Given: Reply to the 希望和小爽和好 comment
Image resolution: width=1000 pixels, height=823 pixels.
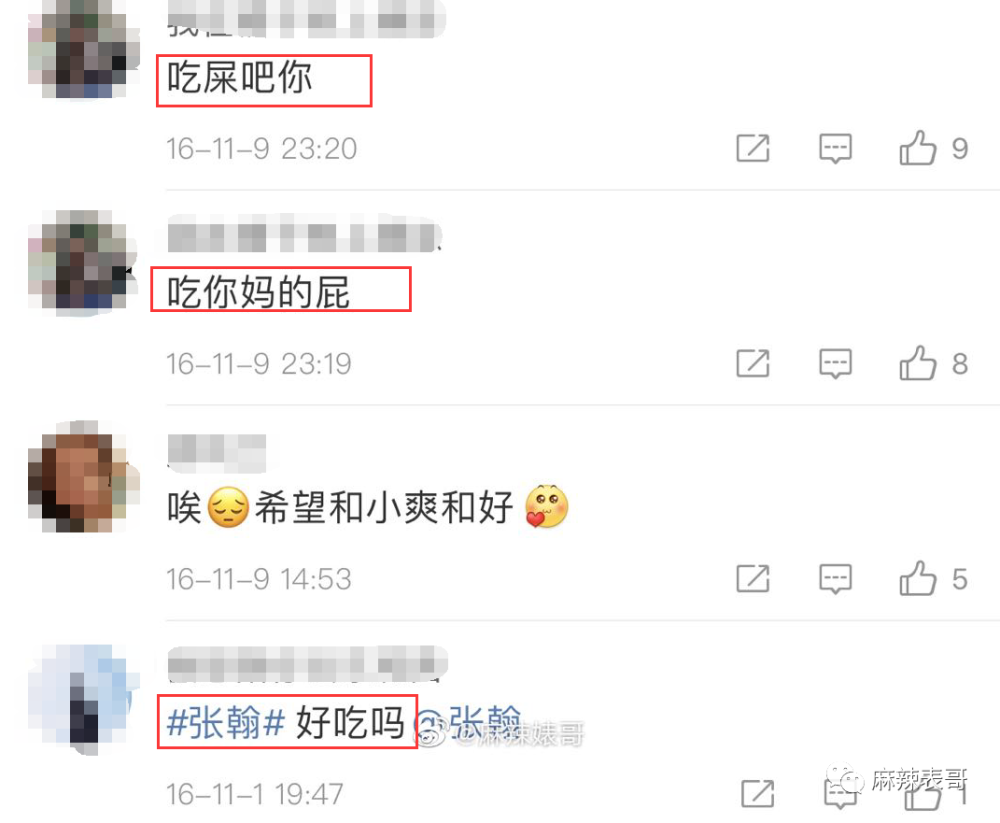Looking at the screenshot, I should coord(835,579).
